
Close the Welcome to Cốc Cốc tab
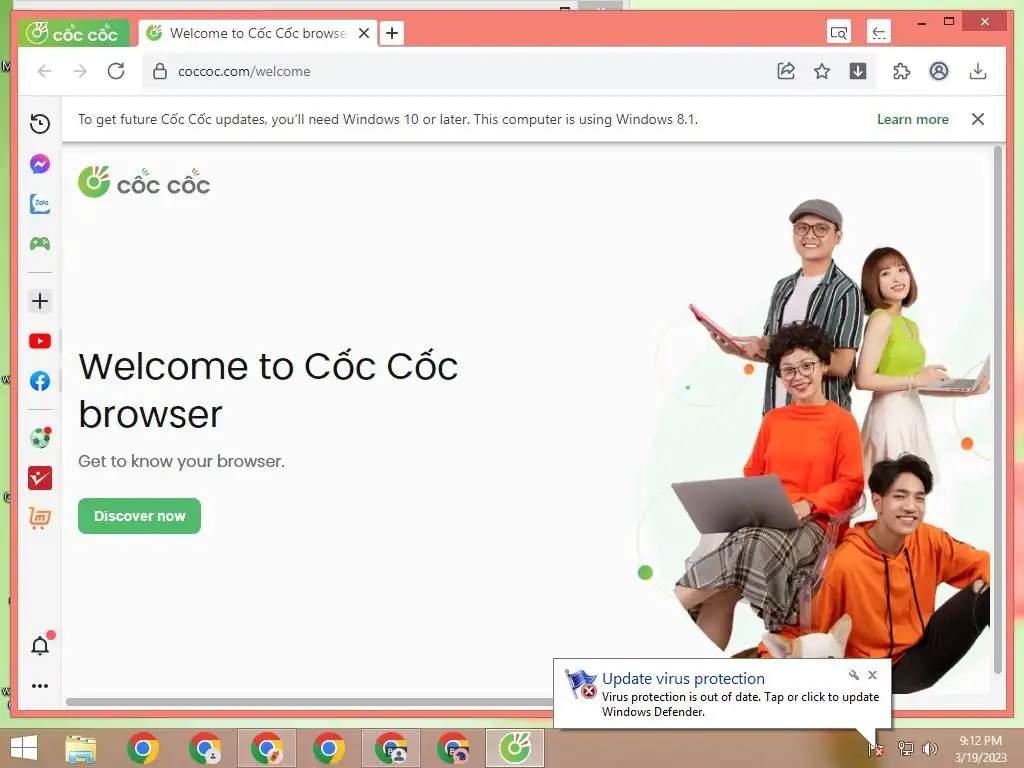coord(364,33)
